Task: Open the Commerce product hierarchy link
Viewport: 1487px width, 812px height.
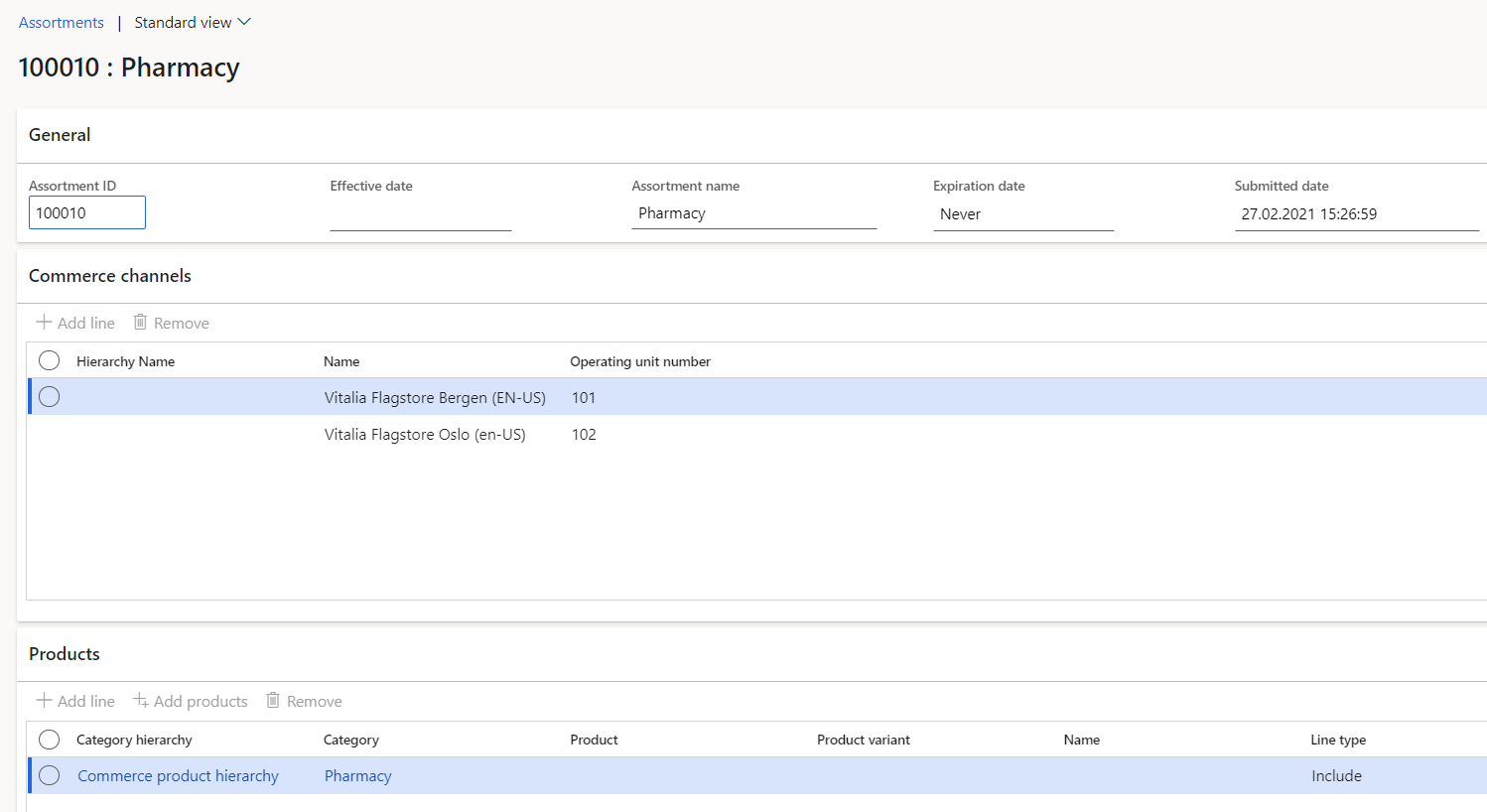Action: (178, 776)
